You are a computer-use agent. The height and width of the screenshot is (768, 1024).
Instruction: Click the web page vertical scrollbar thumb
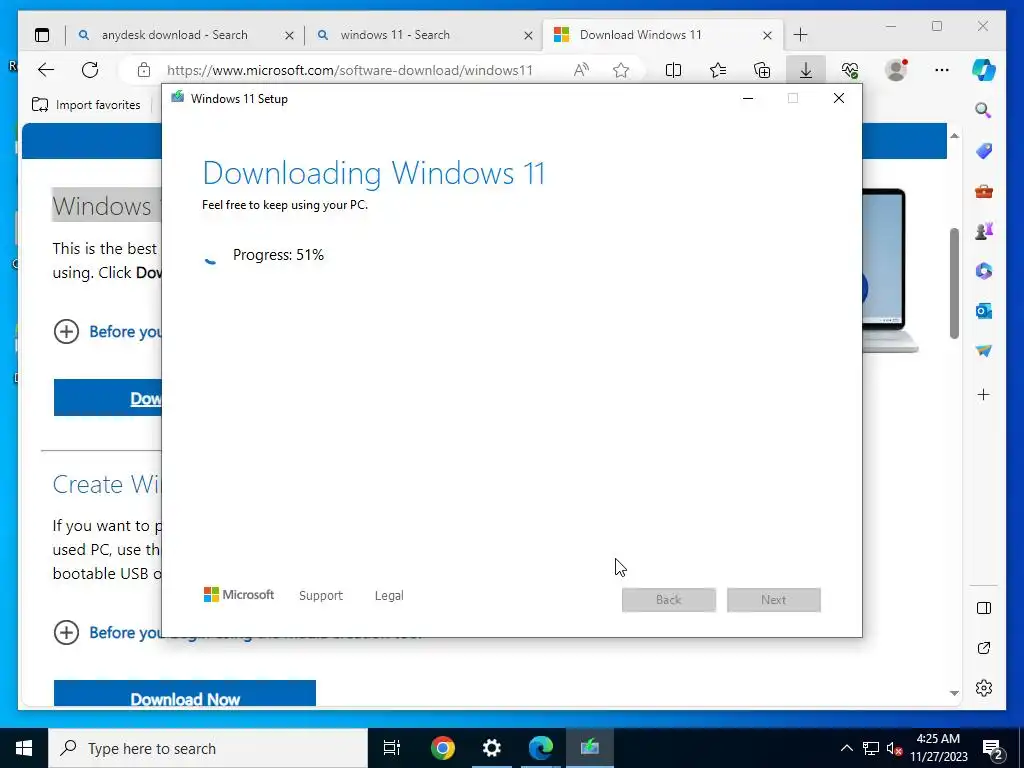click(x=954, y=283)
